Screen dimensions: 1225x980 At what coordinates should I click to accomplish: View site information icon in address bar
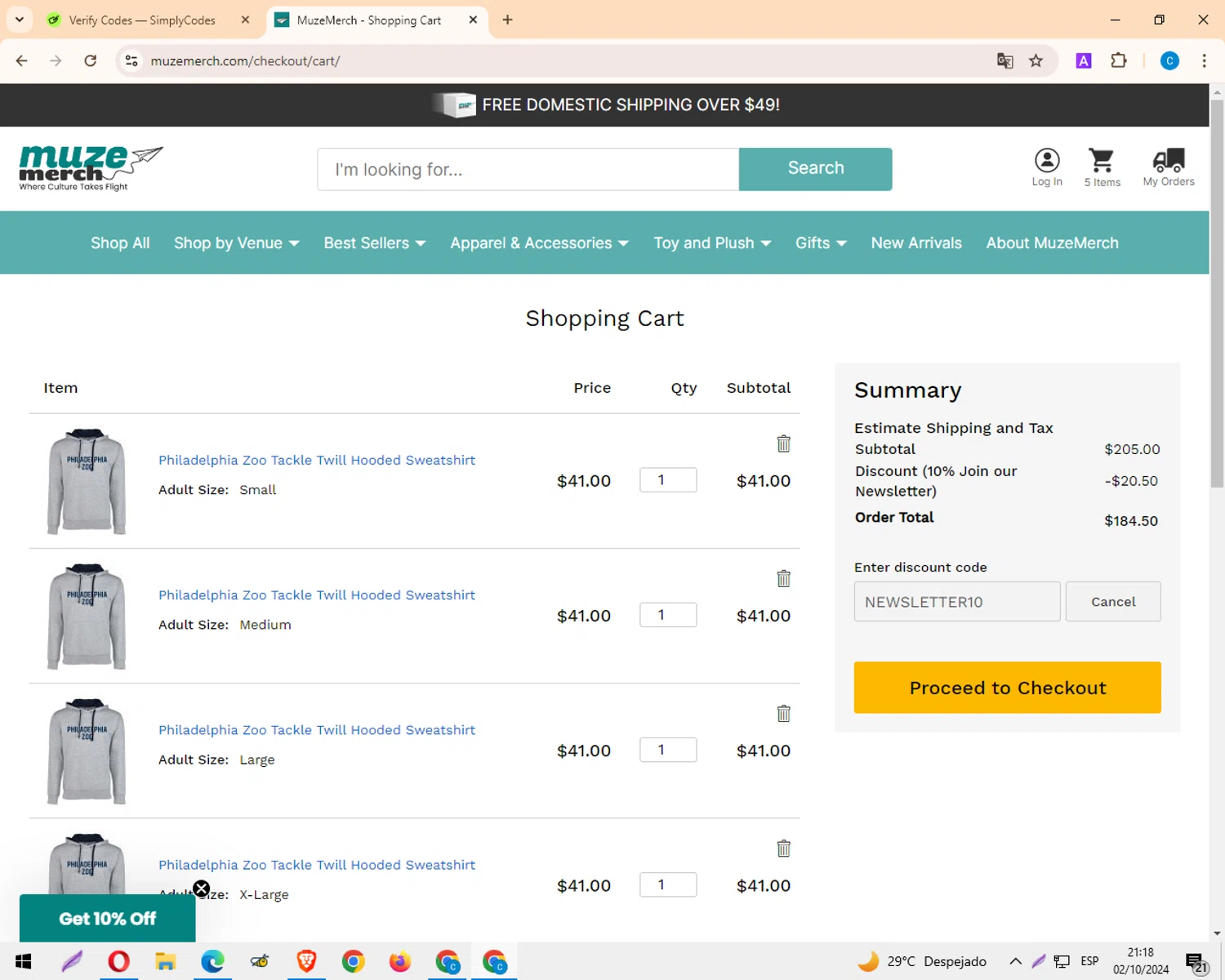[131, 60]
